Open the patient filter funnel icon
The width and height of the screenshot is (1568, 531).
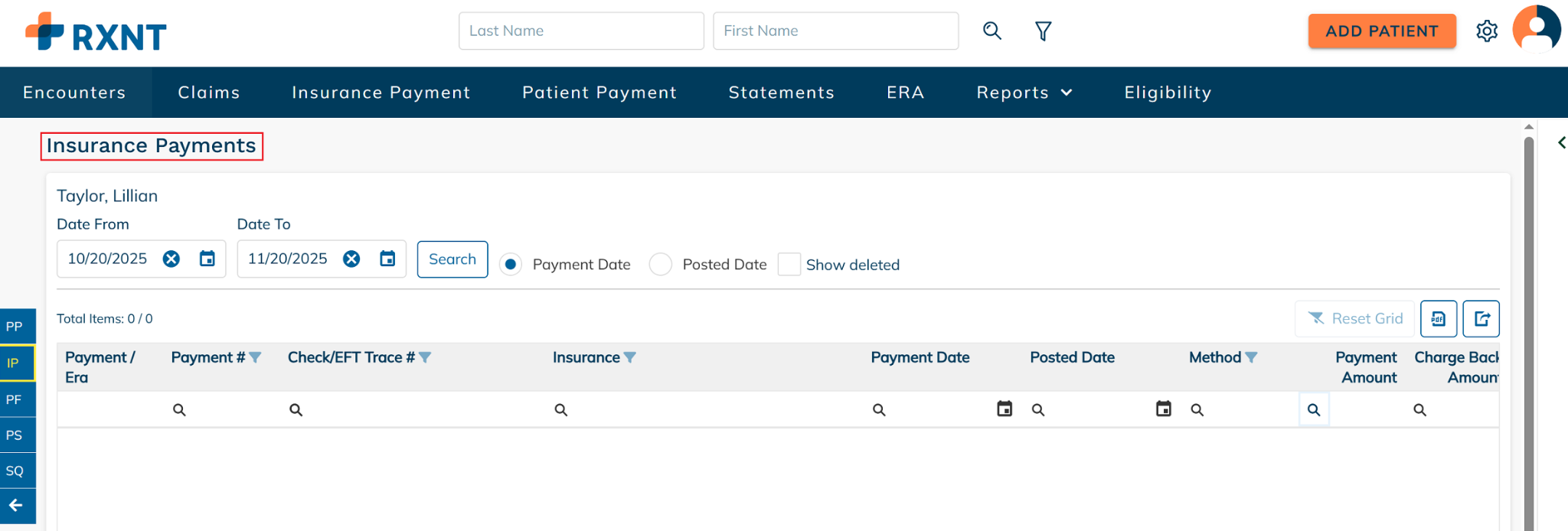pyautogui.click(x=1043, y=31)
